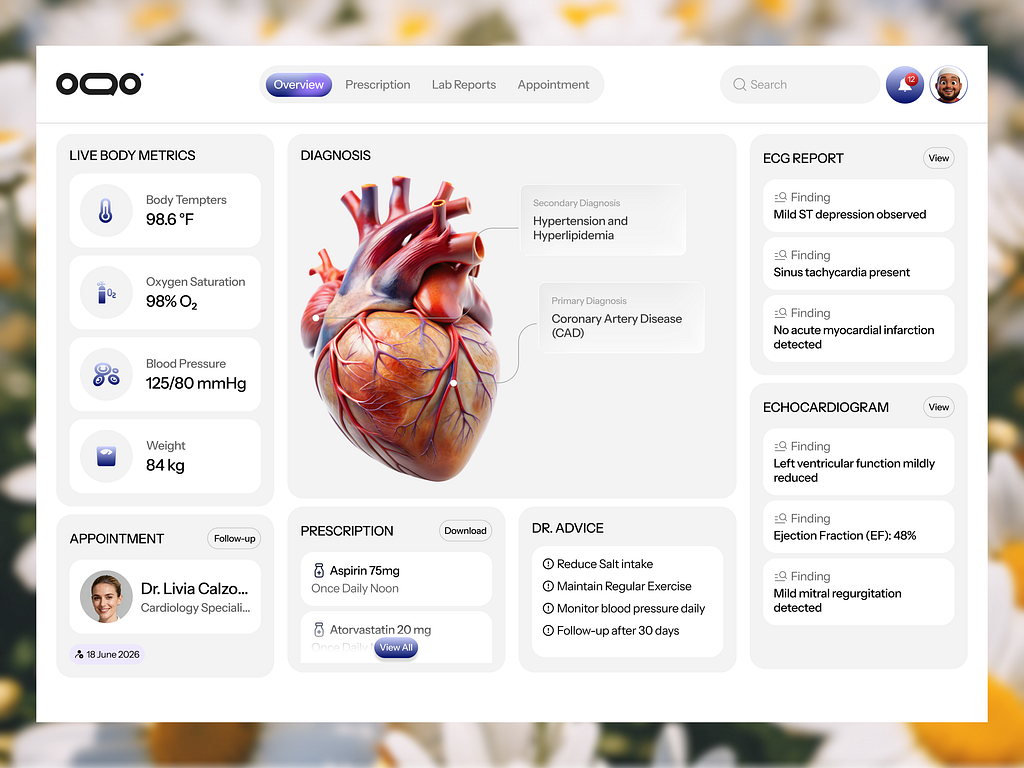This screenshot has width=1024, height=768.
Task: Click View on the ECG Report panel
Action: pos(938,158)
